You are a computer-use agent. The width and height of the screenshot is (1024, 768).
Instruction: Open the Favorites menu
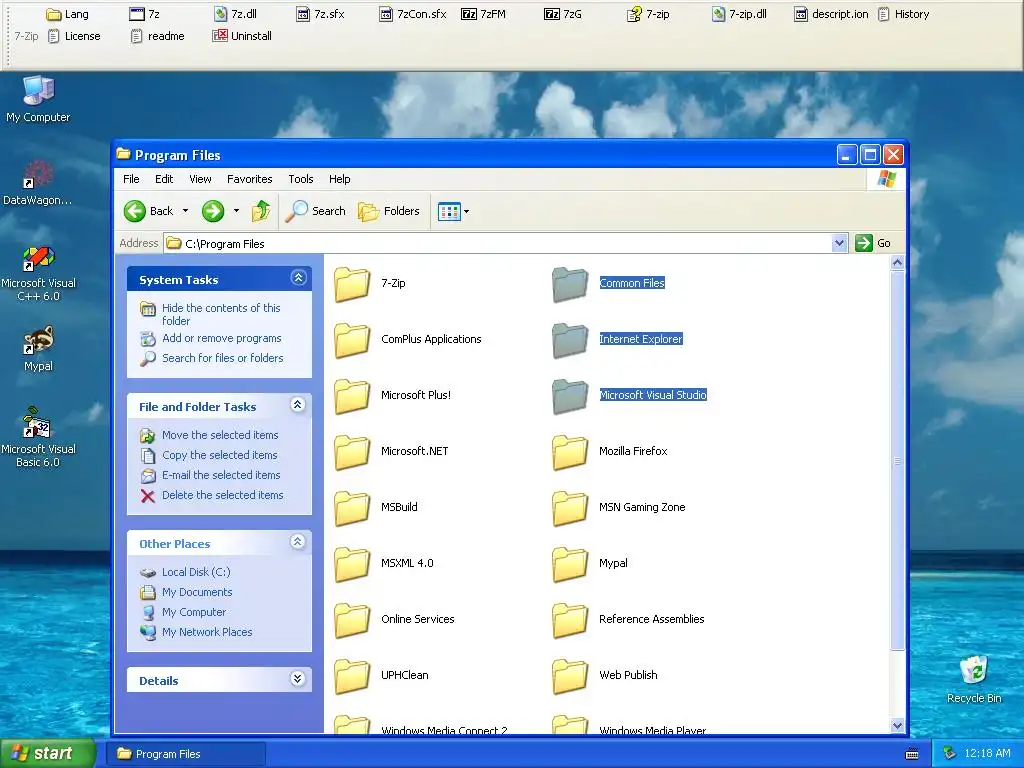(x=249, y=179)
